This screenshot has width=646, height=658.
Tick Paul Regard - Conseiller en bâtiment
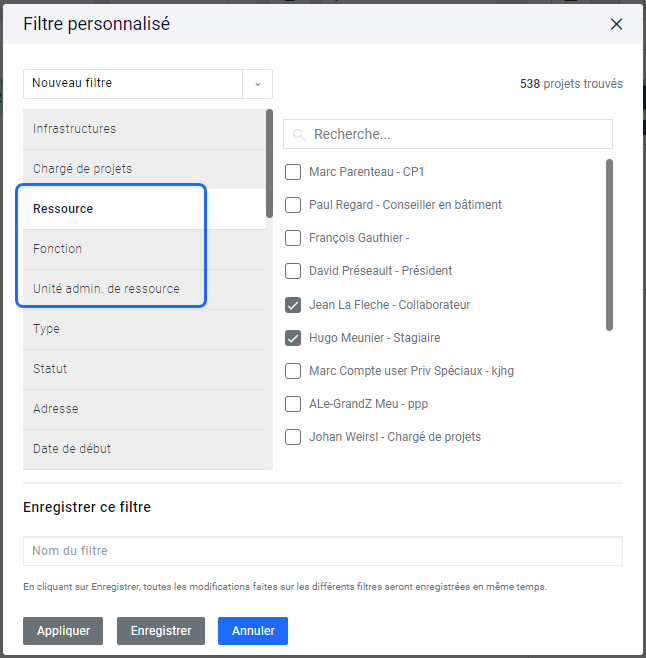[x=293, y=205]
